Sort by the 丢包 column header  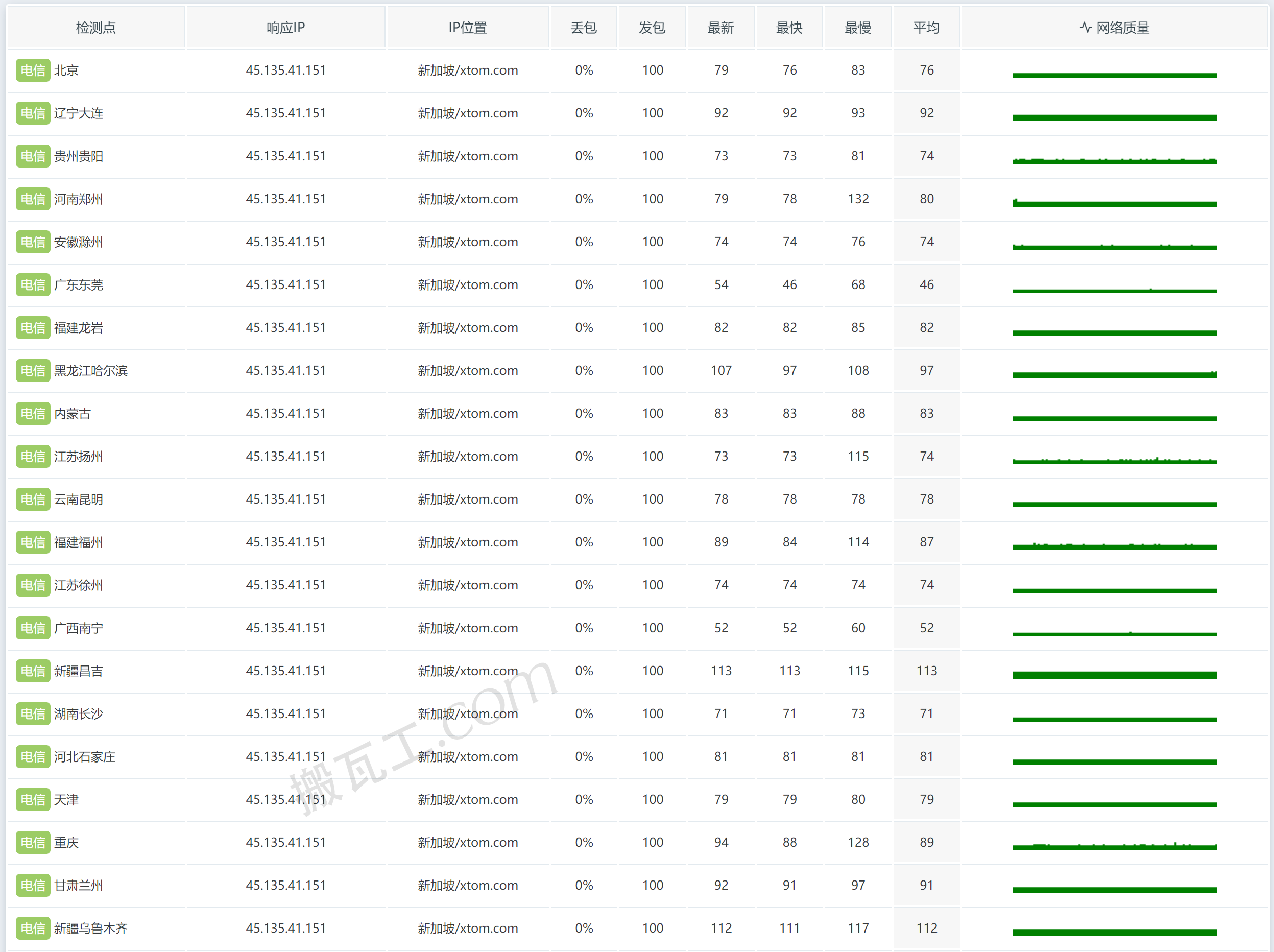[x=584, y=28]
